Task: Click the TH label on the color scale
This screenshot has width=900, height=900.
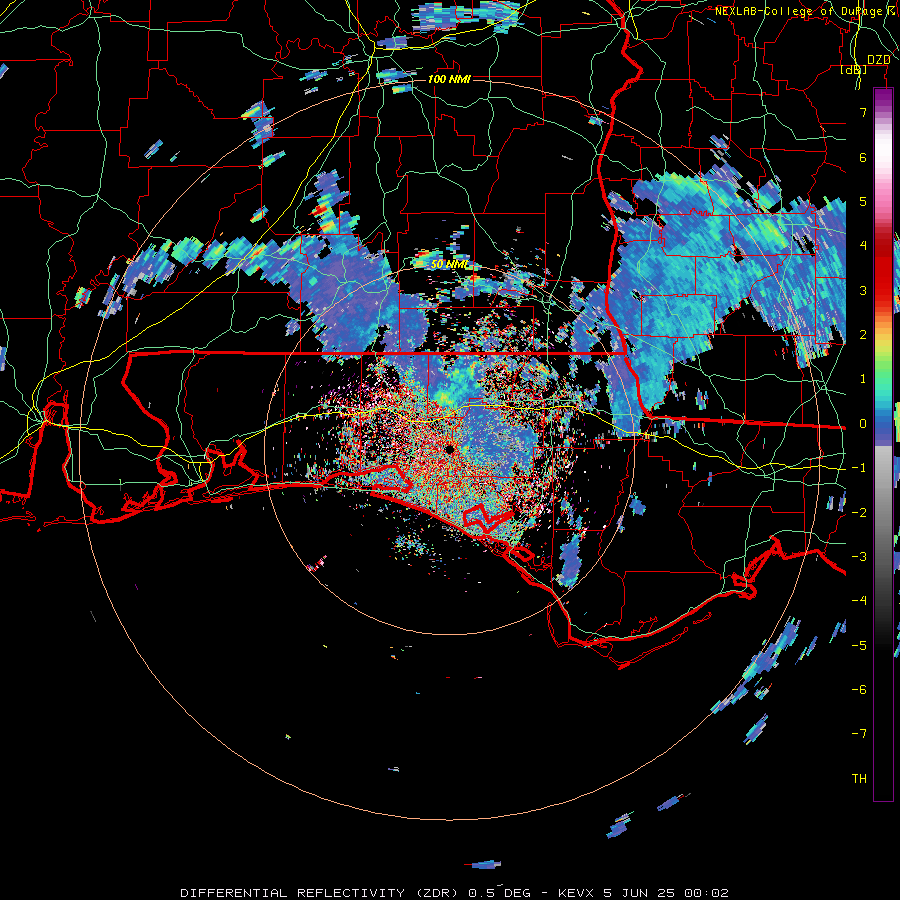Action: coord(859,779)
